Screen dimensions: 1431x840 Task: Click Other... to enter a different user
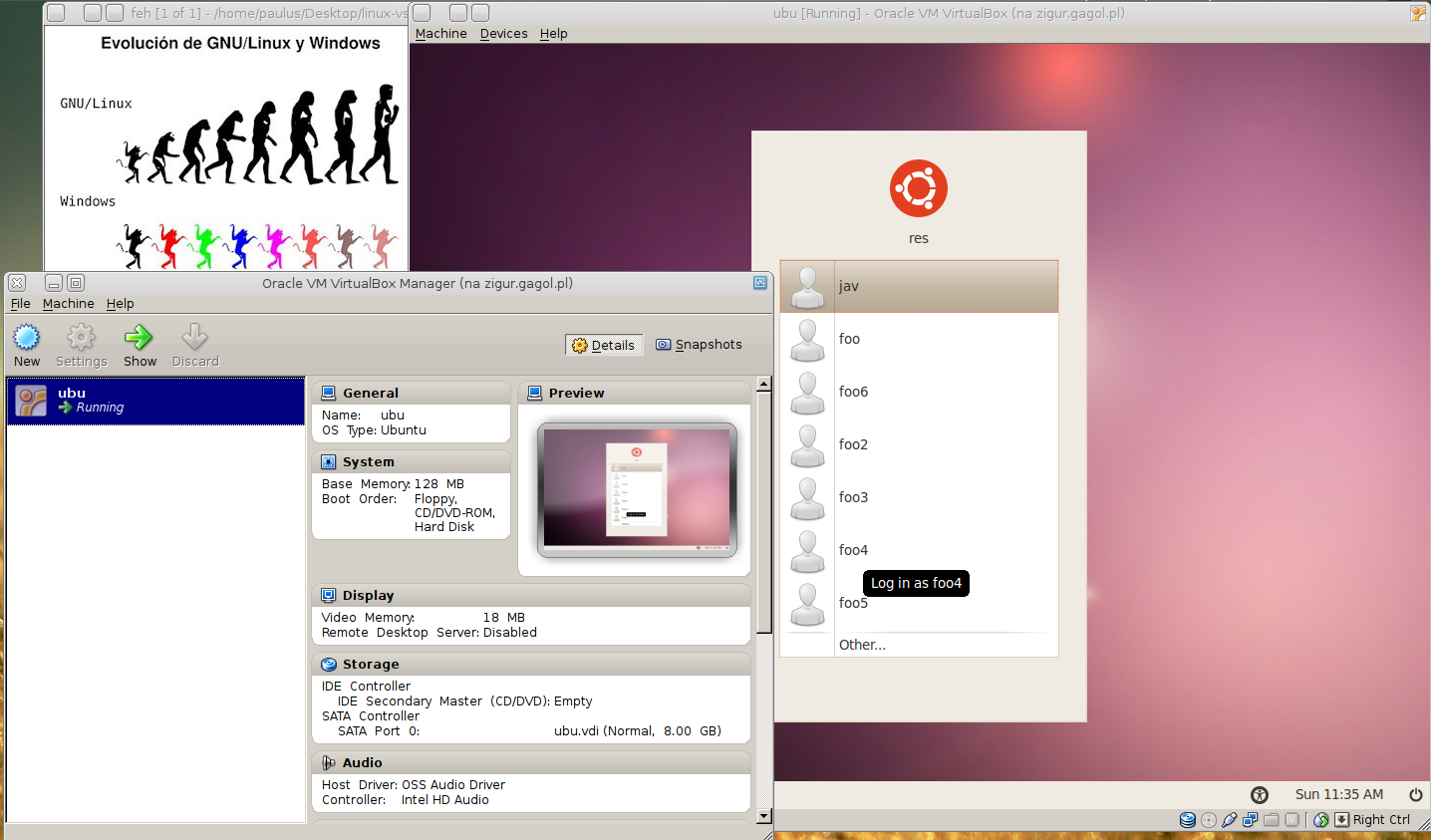point(862,645)
